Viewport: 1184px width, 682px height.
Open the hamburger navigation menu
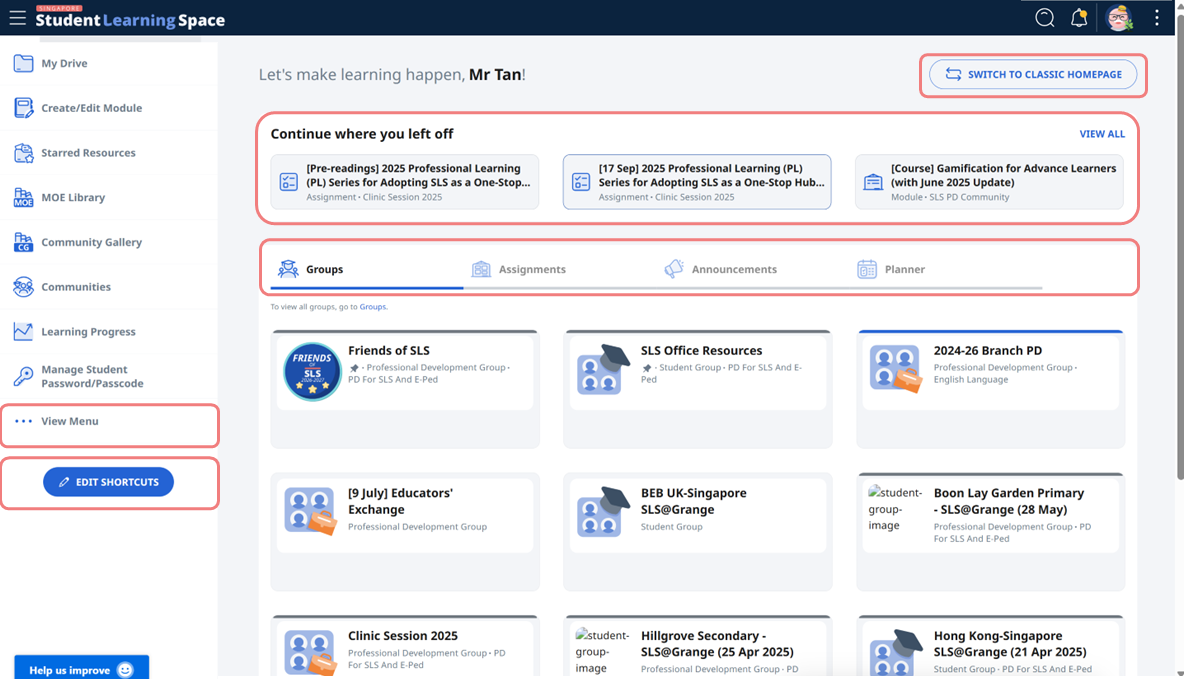click(17, 18)
